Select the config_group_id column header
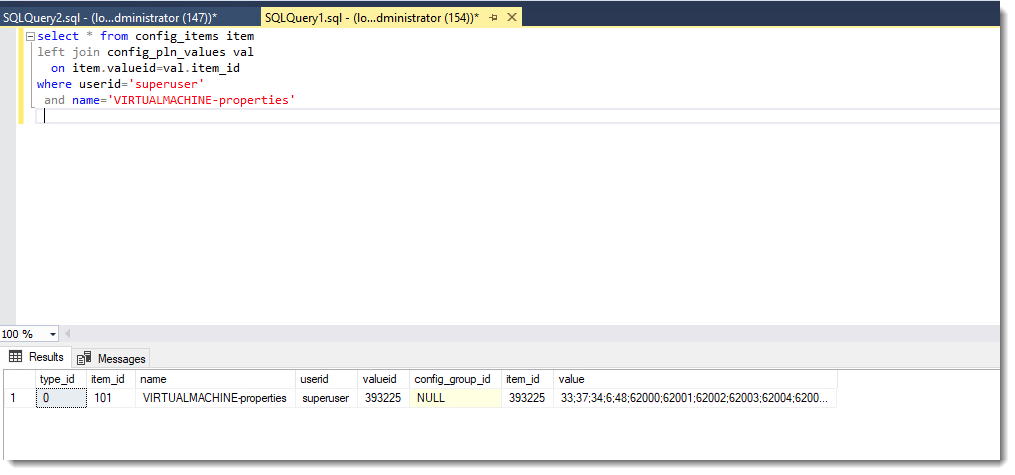 456,379
